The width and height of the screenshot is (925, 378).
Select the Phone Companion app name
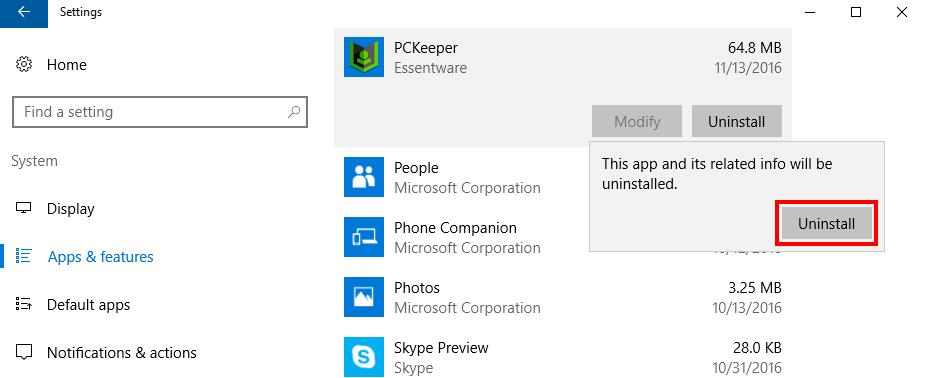(x=455, y=228)
